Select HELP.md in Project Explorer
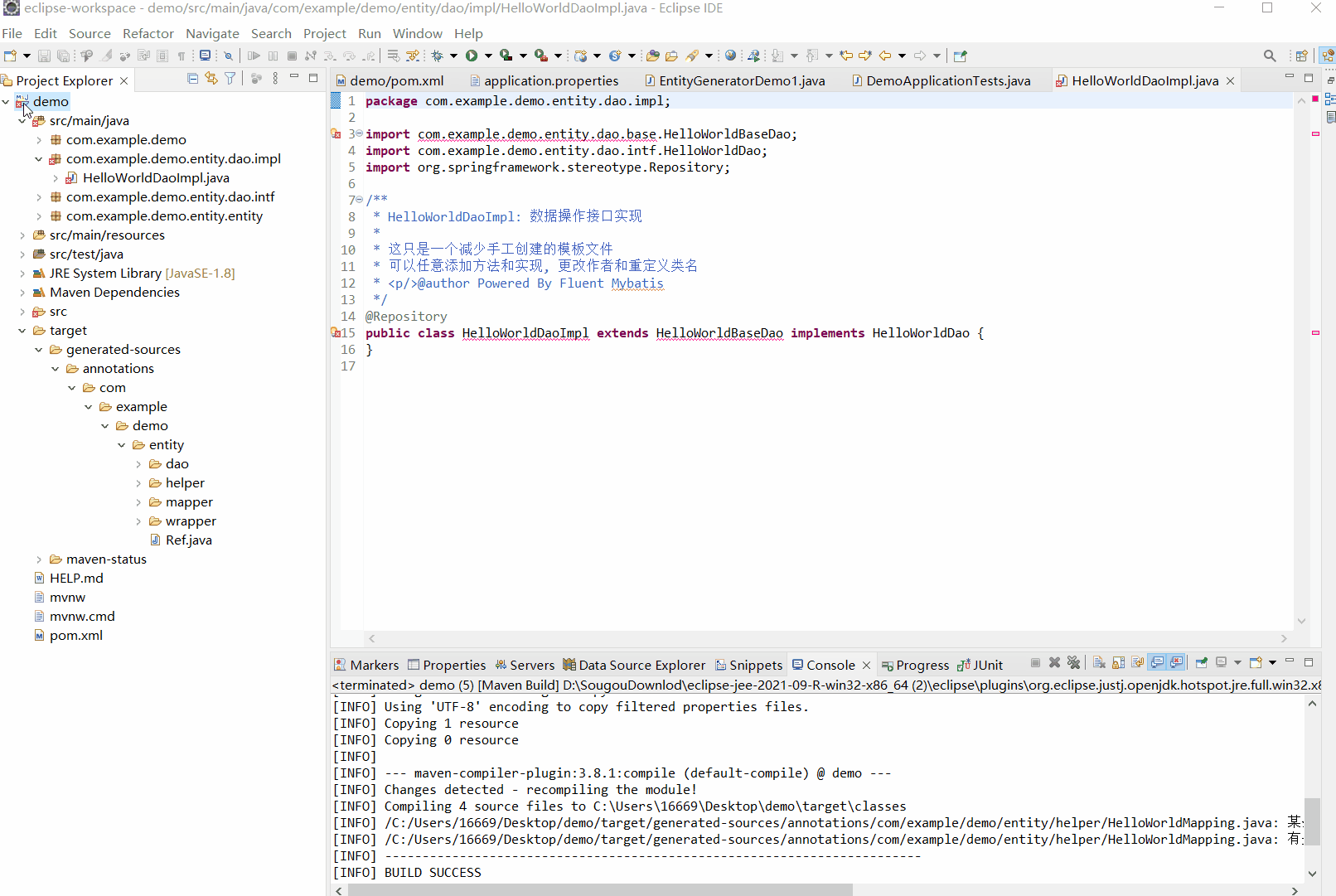The height and width of the screenshot is (896, 1336). (76, 579)
